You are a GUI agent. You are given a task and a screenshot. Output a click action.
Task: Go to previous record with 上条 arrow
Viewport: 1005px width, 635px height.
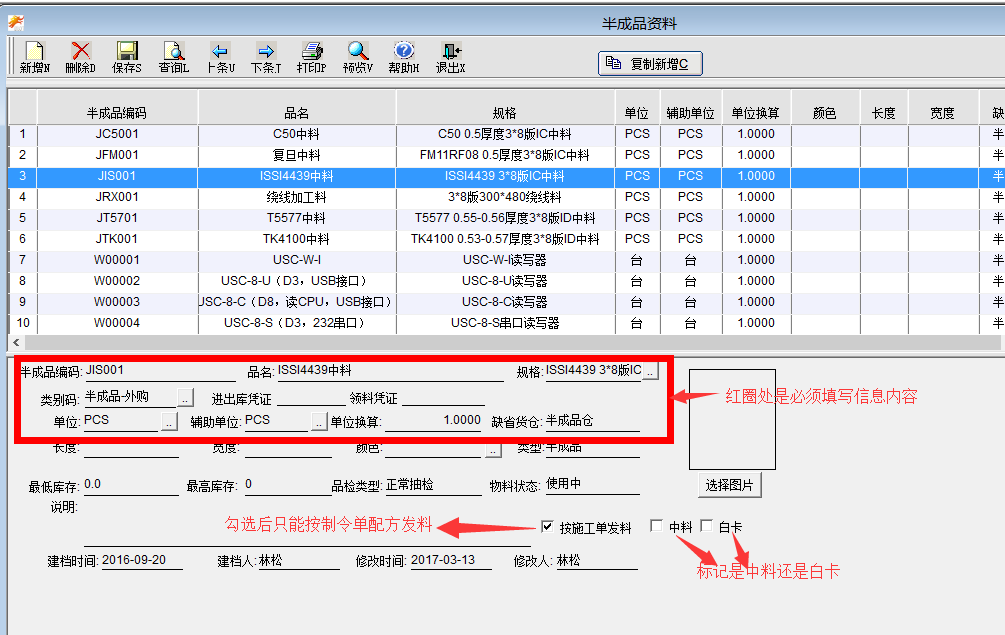coord(220,57)
